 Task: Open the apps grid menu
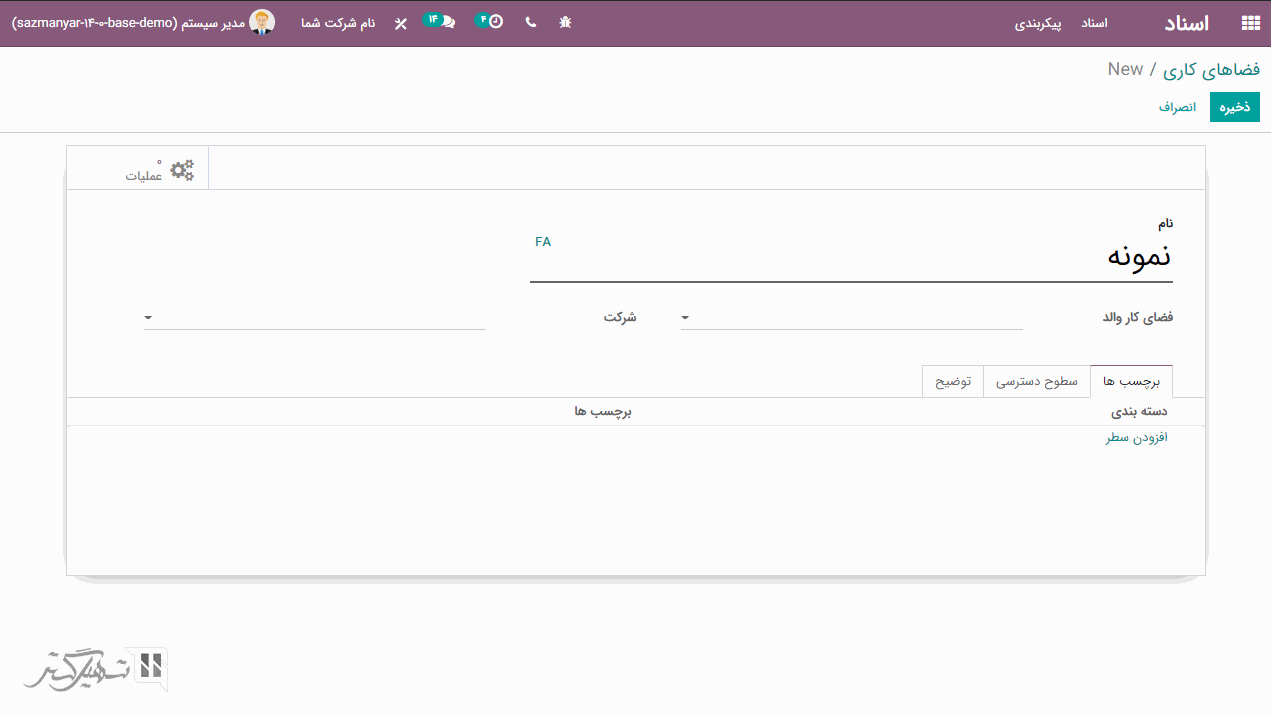tap(1250, 23)
